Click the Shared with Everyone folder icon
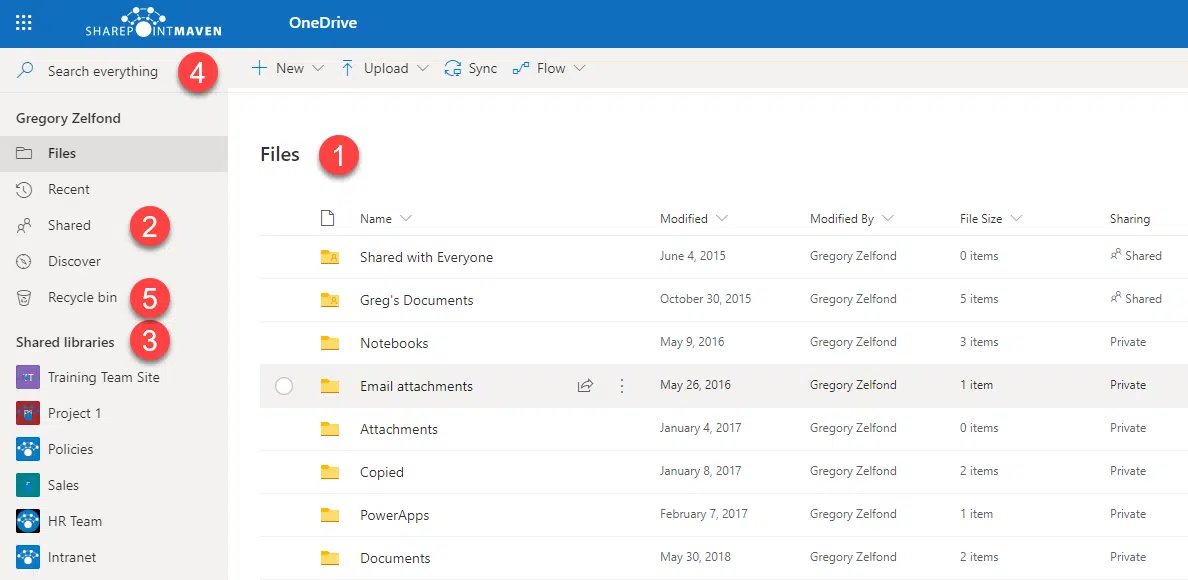This screenshot has height=580, width=1188. 330,257
